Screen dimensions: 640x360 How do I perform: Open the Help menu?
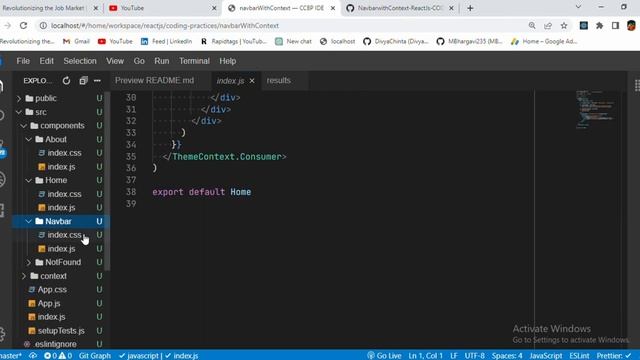click(x=227, y=61)
